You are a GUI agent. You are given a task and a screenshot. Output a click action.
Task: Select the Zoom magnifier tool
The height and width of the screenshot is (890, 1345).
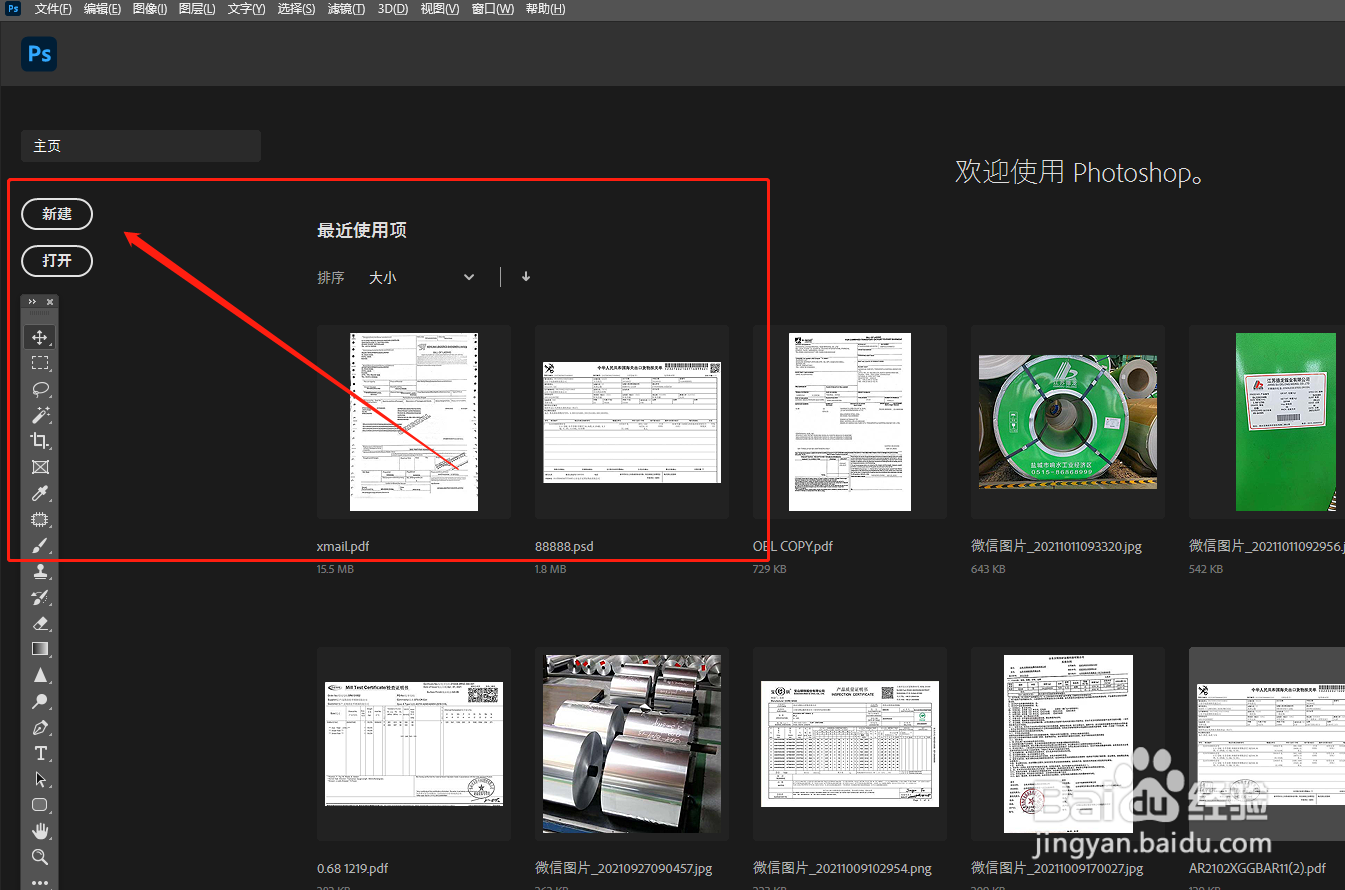[x=40, y=857]
